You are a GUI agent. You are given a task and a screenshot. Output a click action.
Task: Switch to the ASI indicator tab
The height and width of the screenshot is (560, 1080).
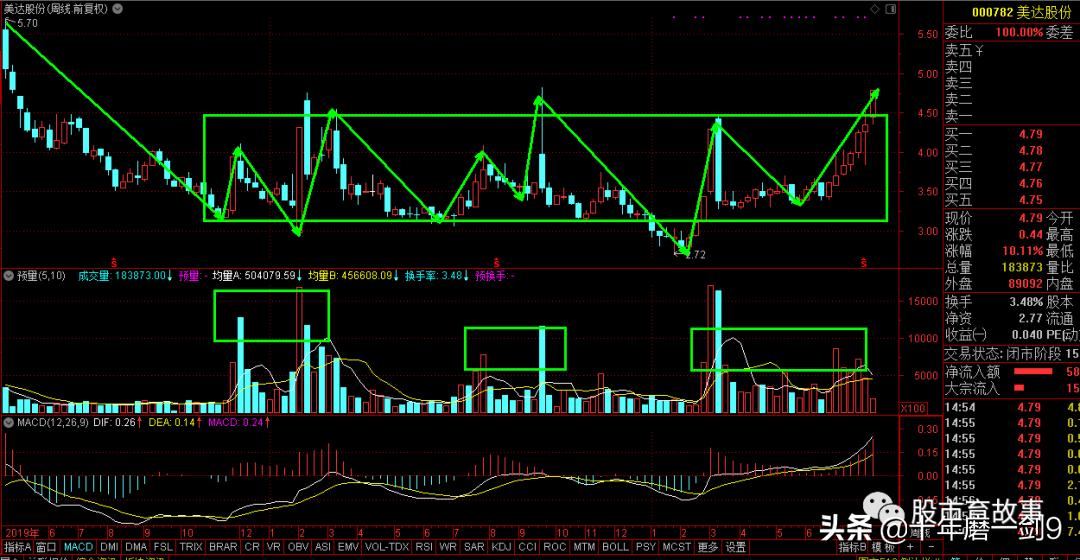click(x=323, y=547)
